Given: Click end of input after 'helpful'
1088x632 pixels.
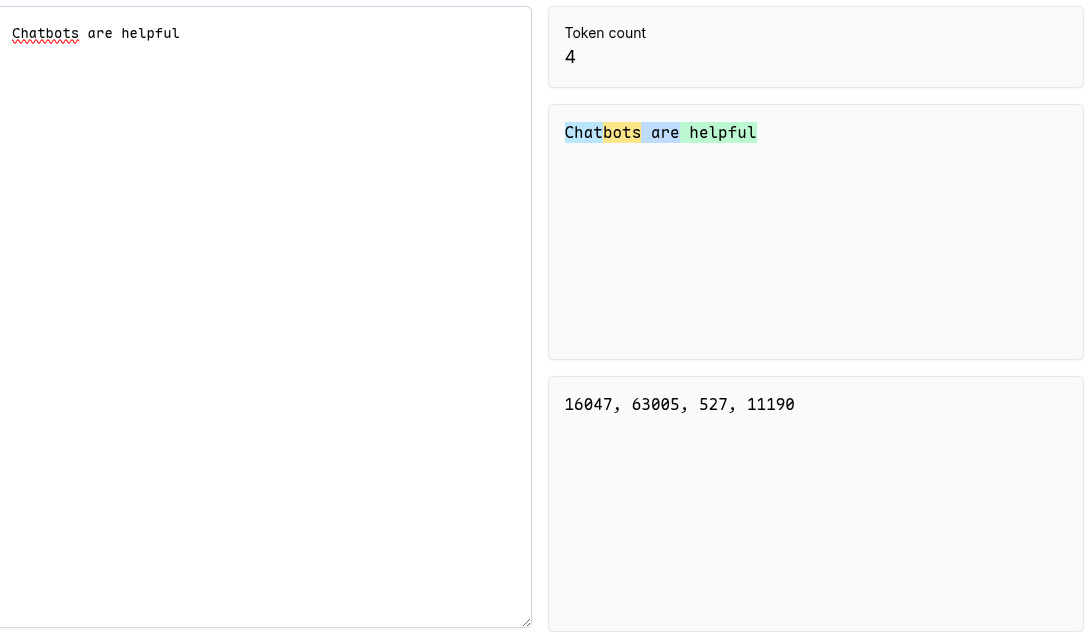Looking at the screenshot, I should pyautogui.click(x=181, y=33).
